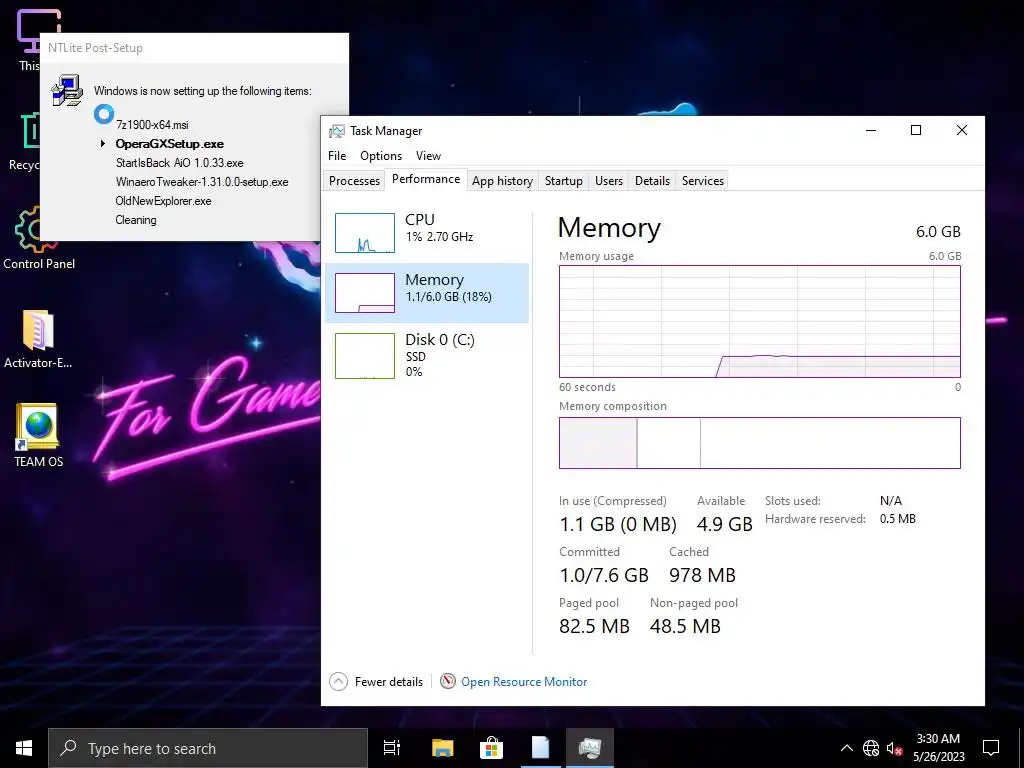This screenshot has width=1024, height=768.
Task: Click the Memory composition bar
Action: coord(760,443)
